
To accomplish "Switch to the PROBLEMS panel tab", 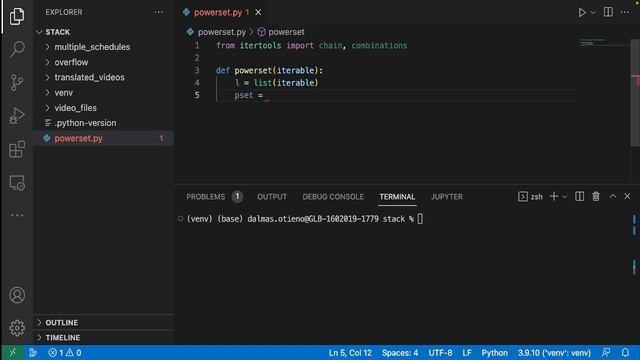I will tap(206, 197).
